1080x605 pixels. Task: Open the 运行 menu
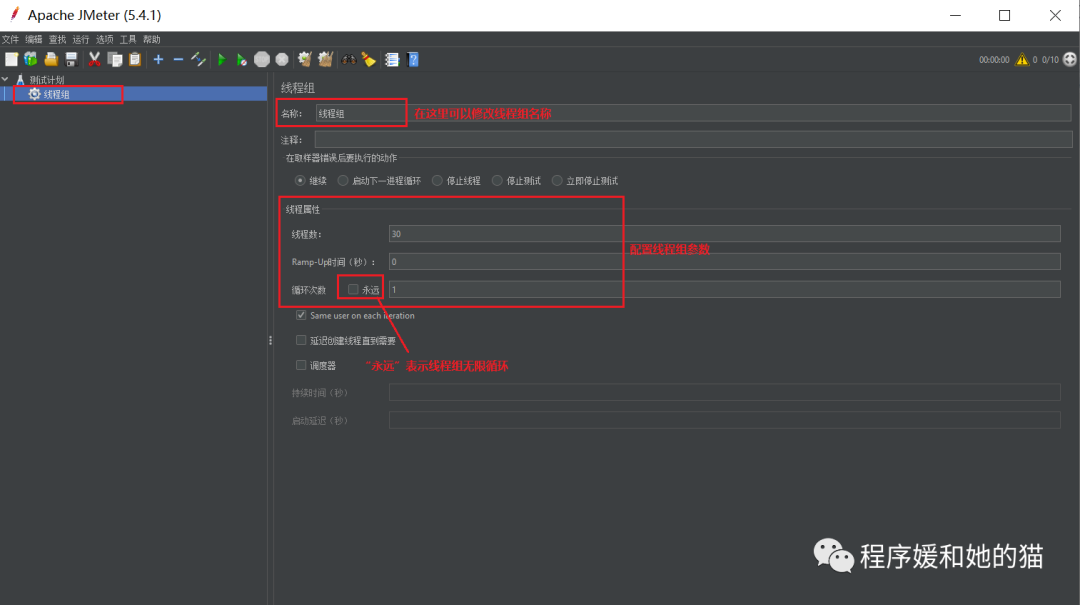[81, 39]
